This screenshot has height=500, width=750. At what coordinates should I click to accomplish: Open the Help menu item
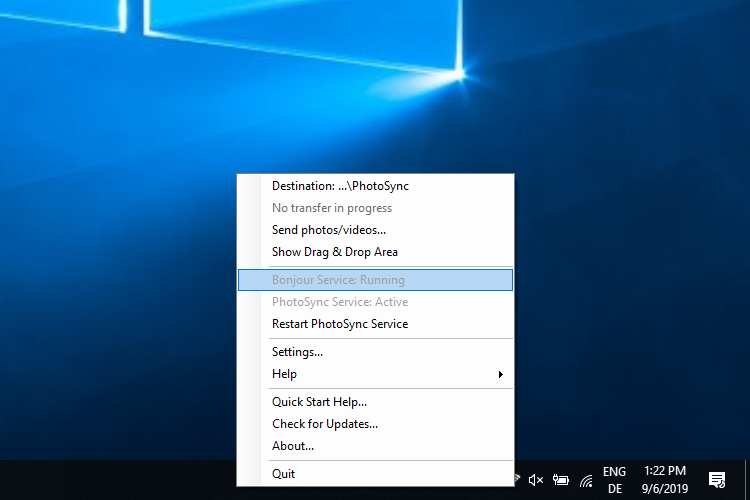coord(285,374)
